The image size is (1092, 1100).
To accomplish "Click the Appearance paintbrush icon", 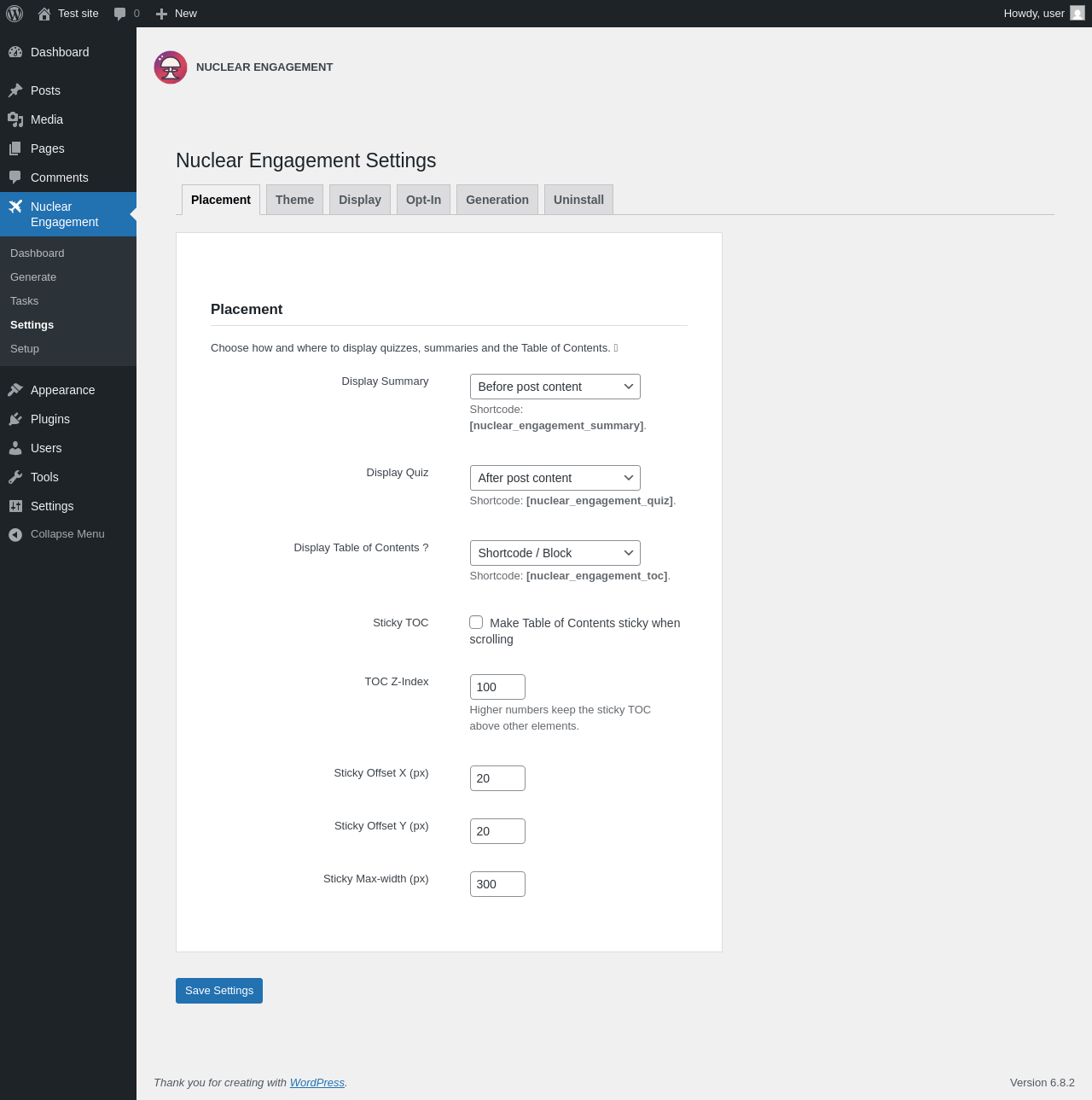I will point(15,390).
